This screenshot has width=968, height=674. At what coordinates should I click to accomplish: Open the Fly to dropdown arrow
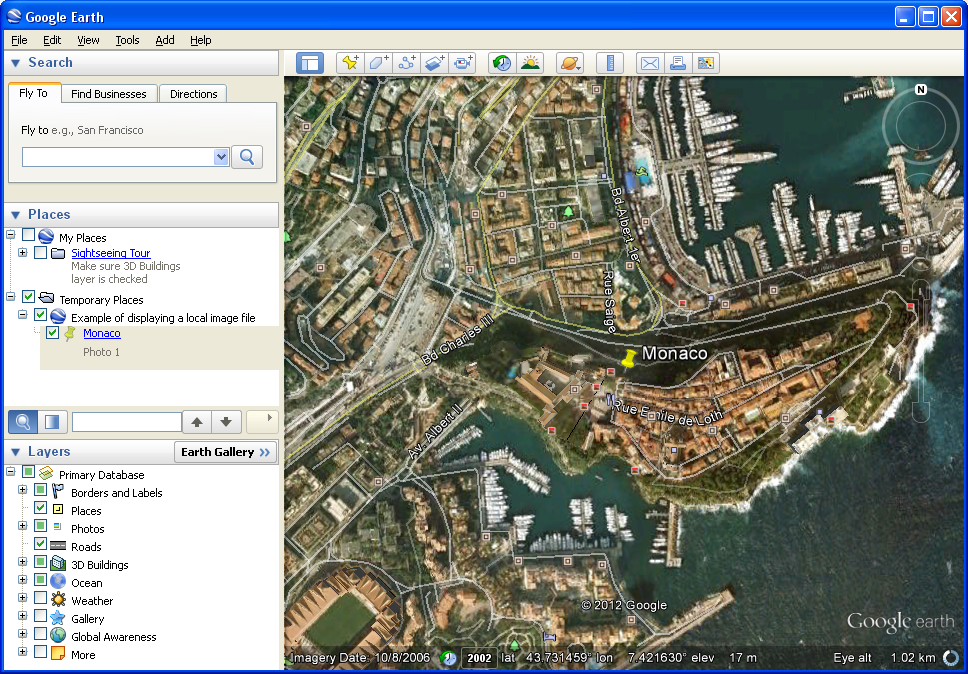pyautogui.click(x=221, y=157)
